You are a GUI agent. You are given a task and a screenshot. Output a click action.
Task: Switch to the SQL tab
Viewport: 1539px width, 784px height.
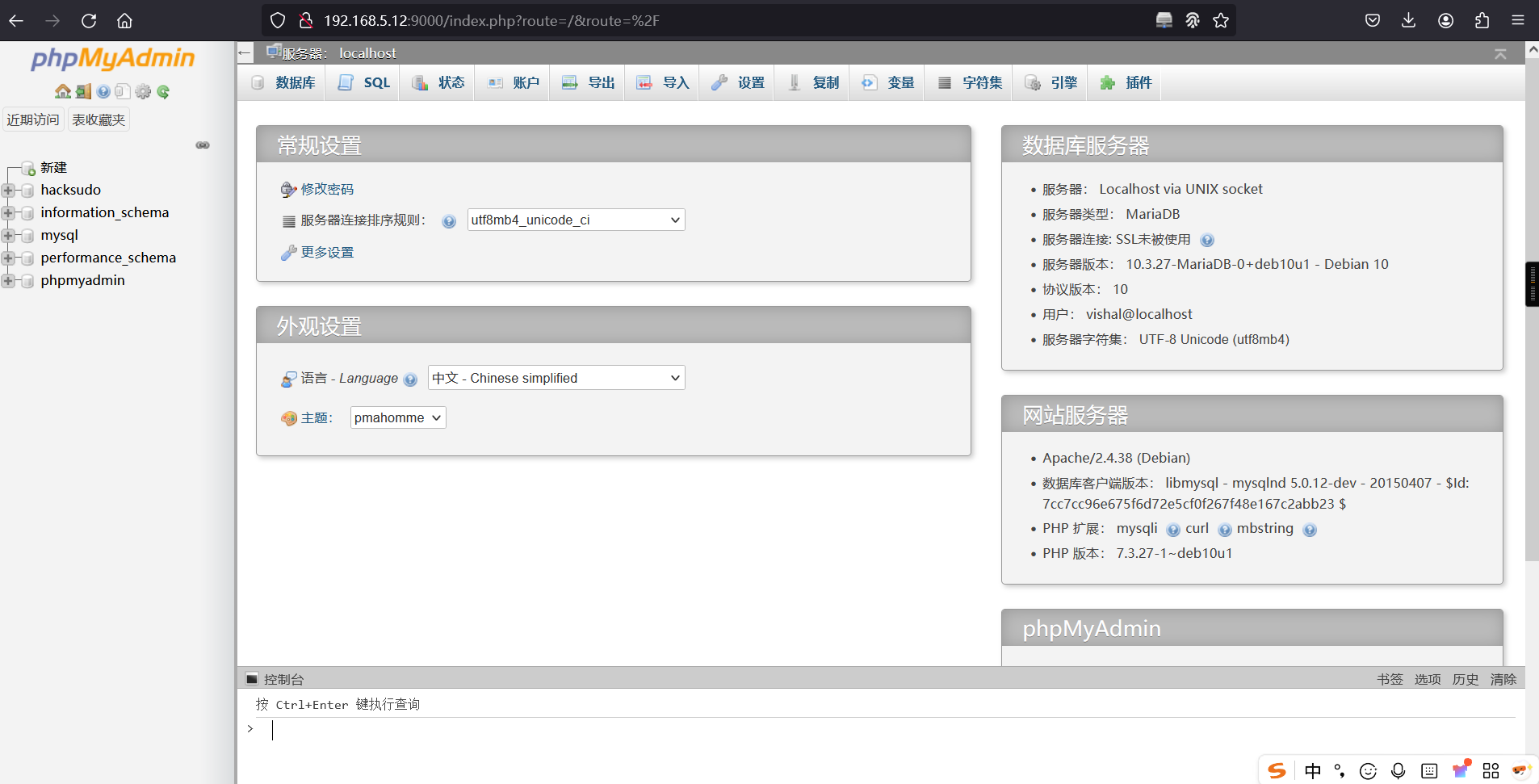tap(363, 82)
